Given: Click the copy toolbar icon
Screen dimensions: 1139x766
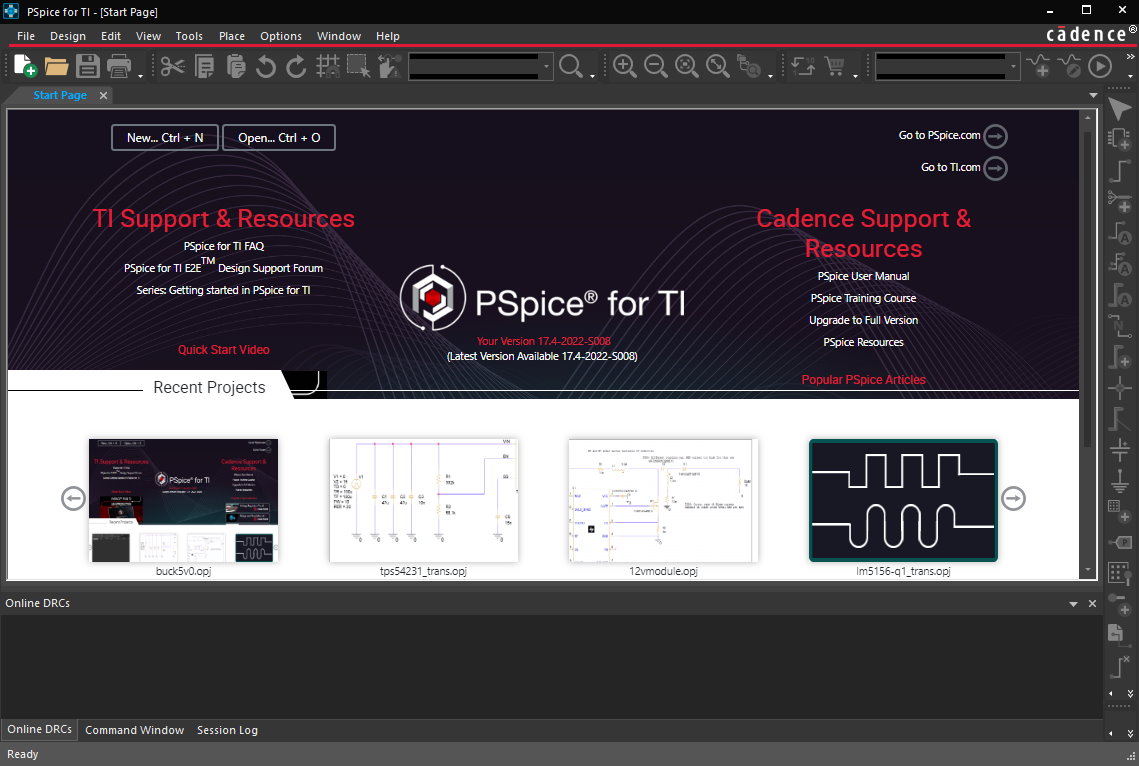Looking at the screenshot, I should pos(205,67).
